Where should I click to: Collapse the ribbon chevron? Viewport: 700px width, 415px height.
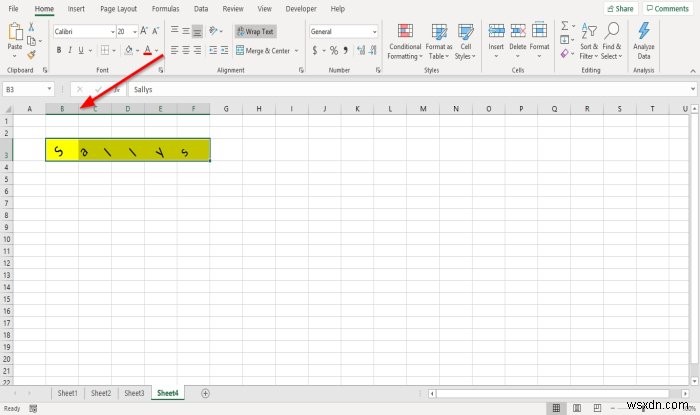tap(693, 71)
